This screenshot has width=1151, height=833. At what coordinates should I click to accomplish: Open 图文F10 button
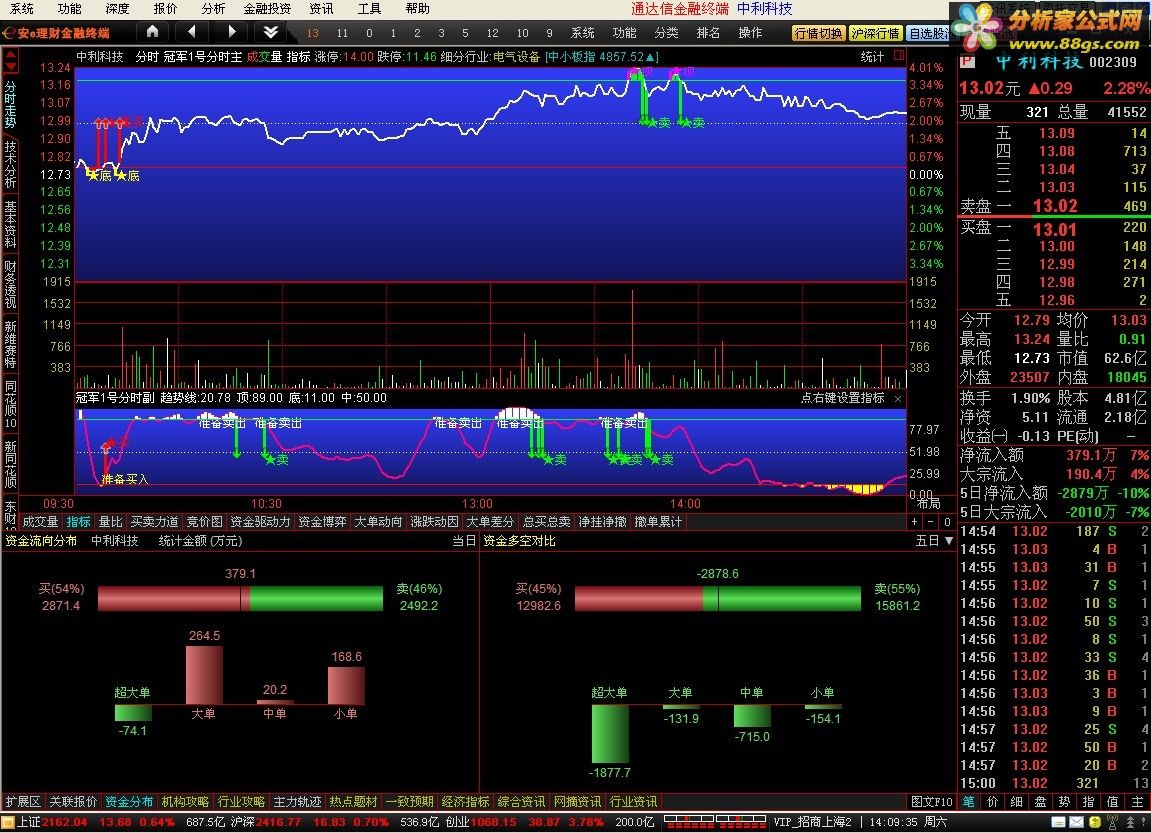[x=932, y=802]
